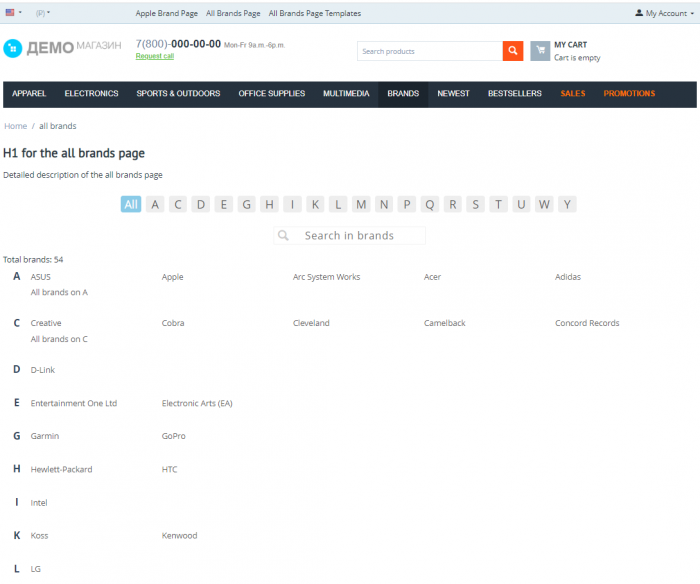Screen dimensions: 700x584
Task: Open All Brands Page Templates link
Action: (315, 13)
